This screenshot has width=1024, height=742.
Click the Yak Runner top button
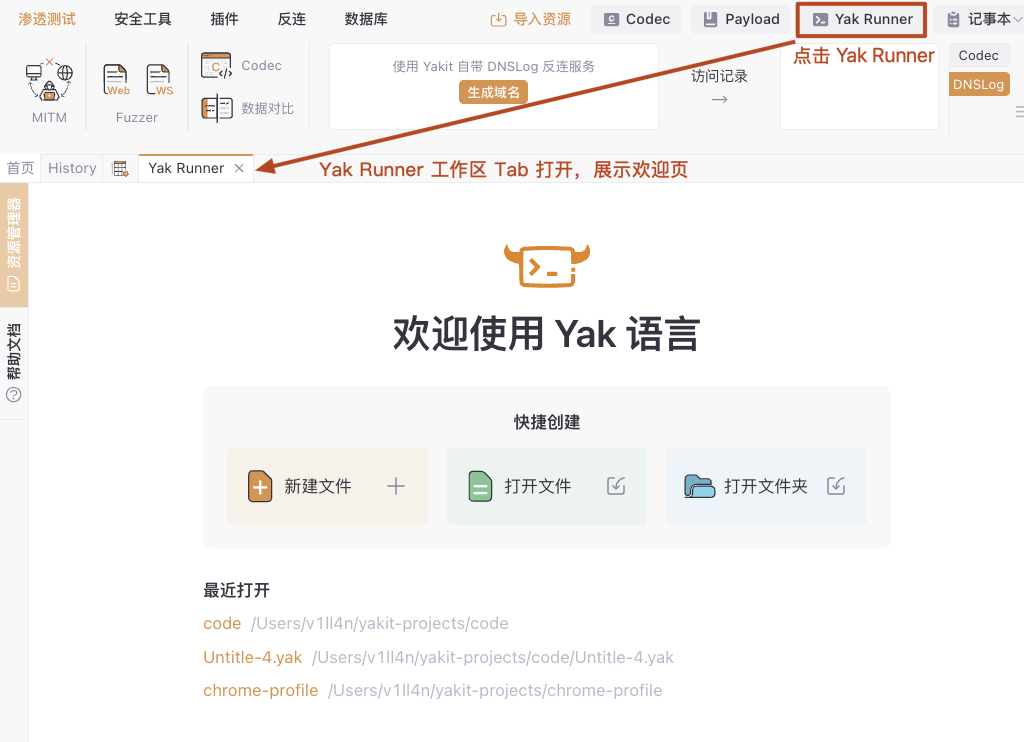tap(862, 20)
